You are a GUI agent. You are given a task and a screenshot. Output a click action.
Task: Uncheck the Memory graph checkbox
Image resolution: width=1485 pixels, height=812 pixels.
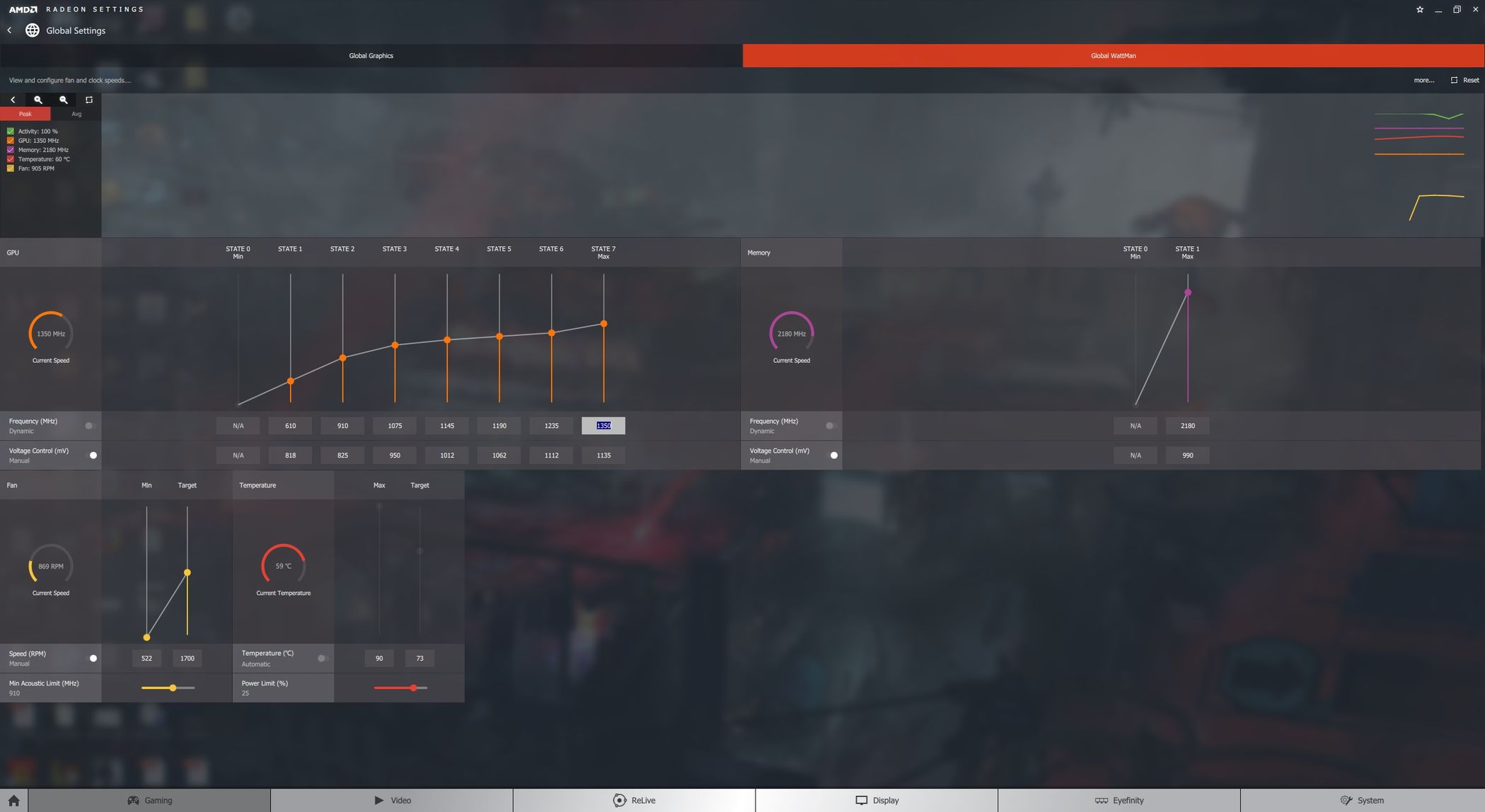click(11, 150)
